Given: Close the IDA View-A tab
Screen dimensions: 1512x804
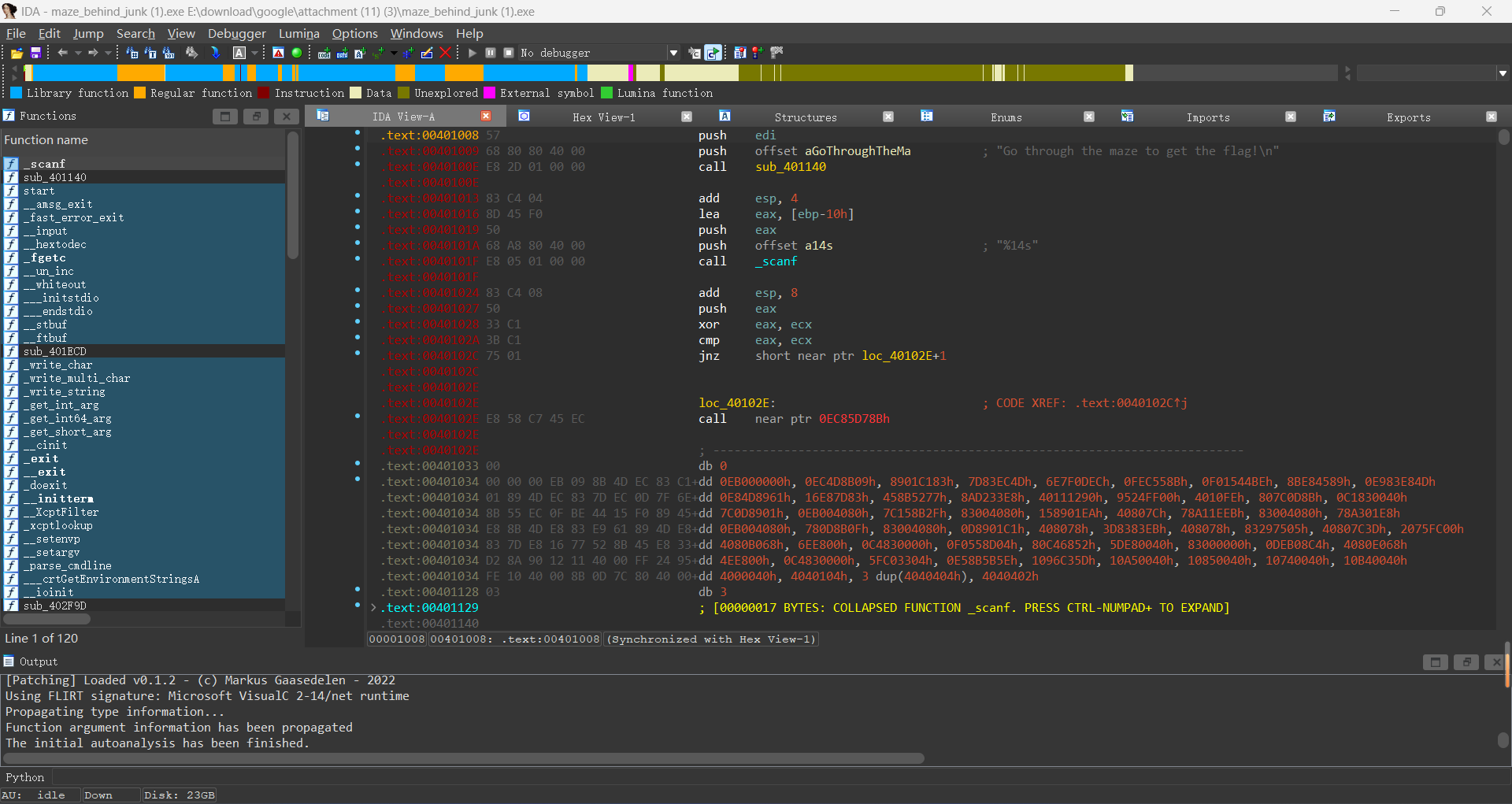Looking at the screenshot, I should 486,117.
